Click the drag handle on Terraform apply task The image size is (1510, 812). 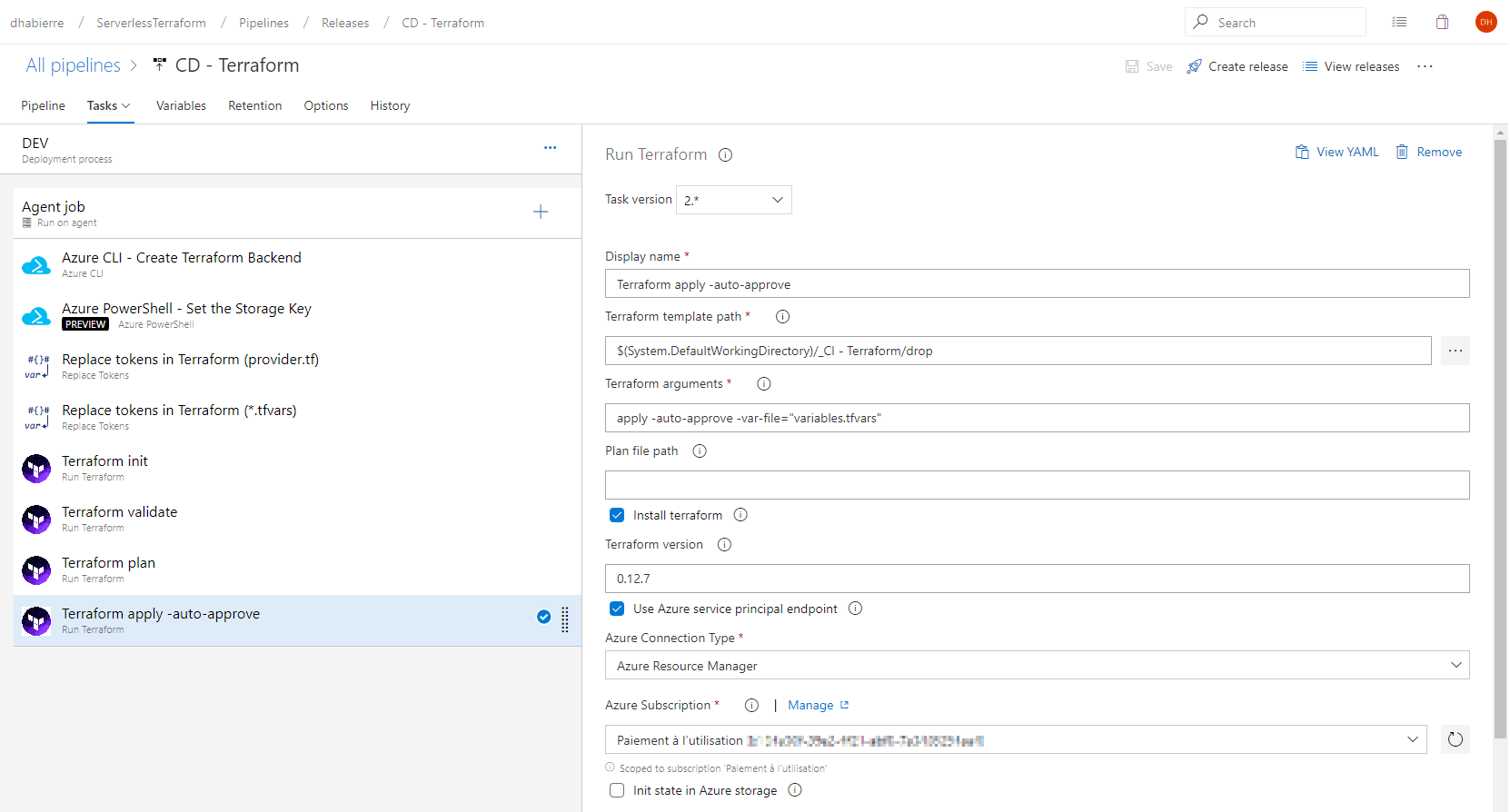[x=565, y=619]
